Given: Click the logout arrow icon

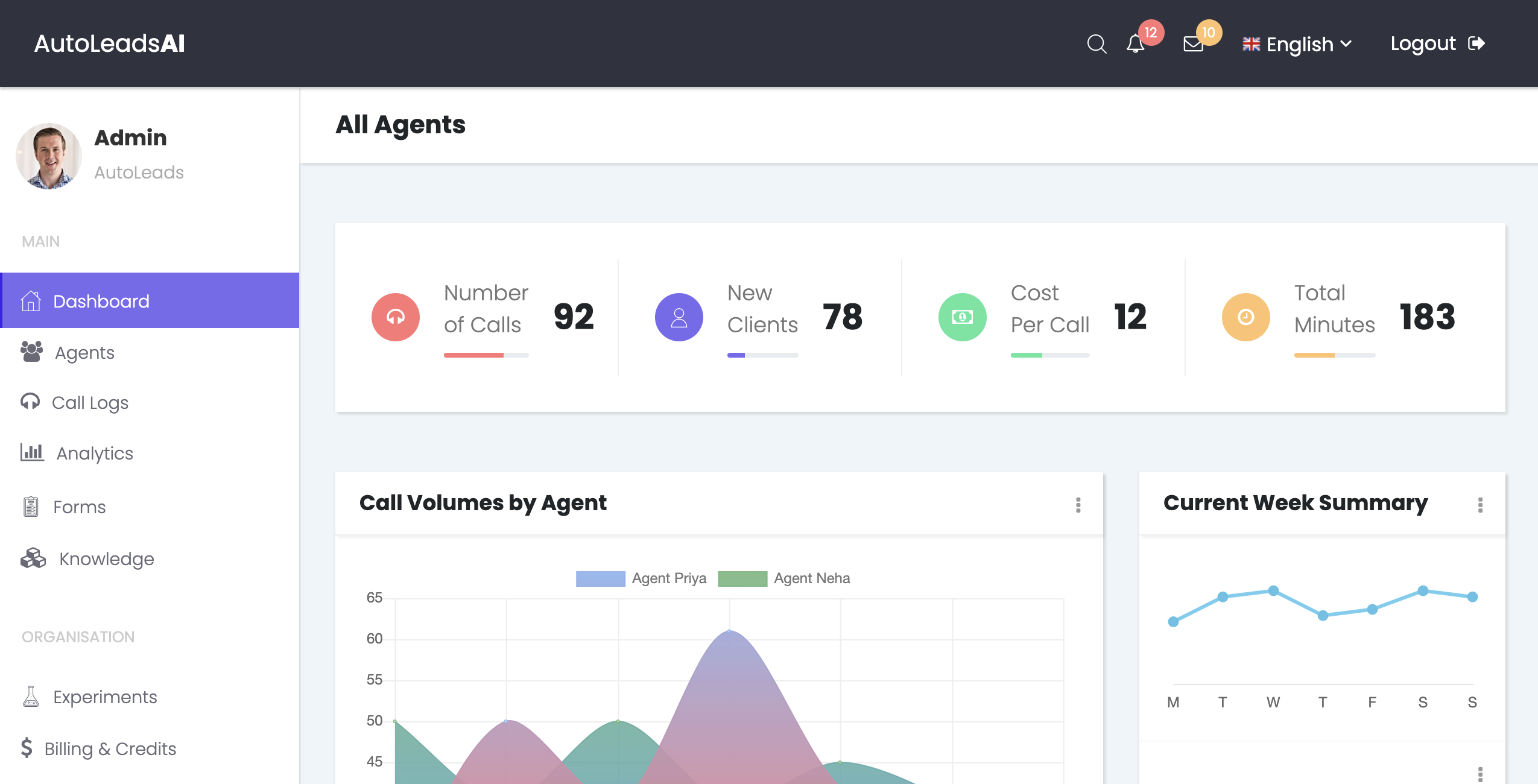Looking at the screenshot, I should click(x=1476, y=43).
